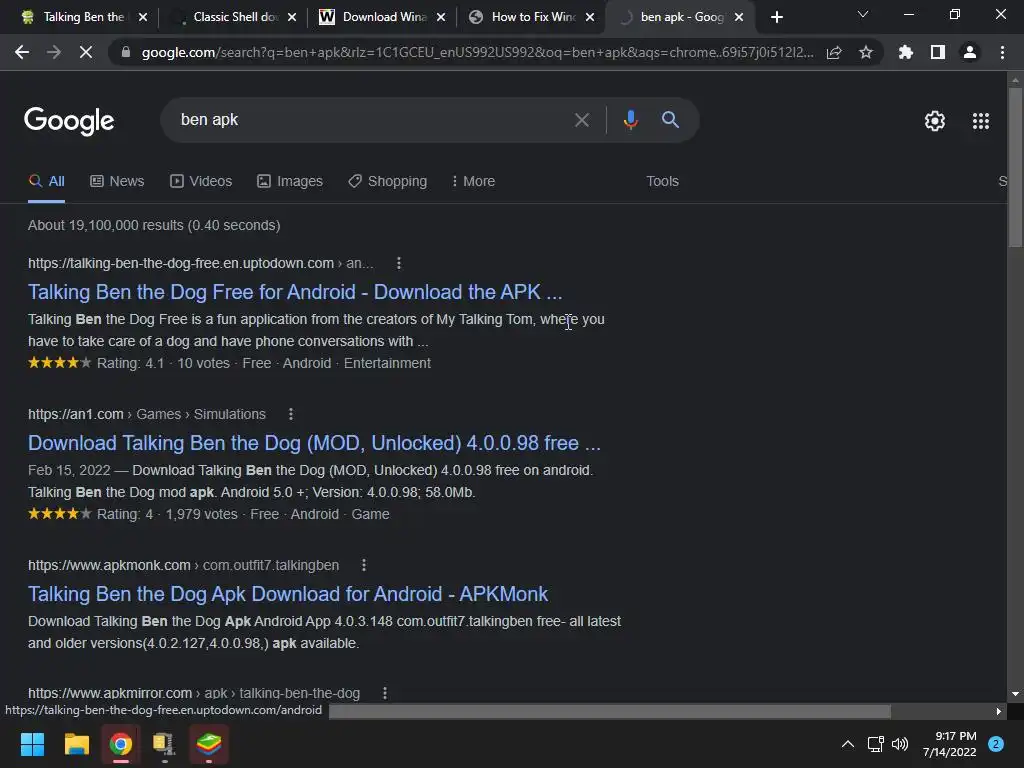The width and height of the screenshot is (1024, 768).
Task: Open the clock and date flyout
Action: [950, 744]
